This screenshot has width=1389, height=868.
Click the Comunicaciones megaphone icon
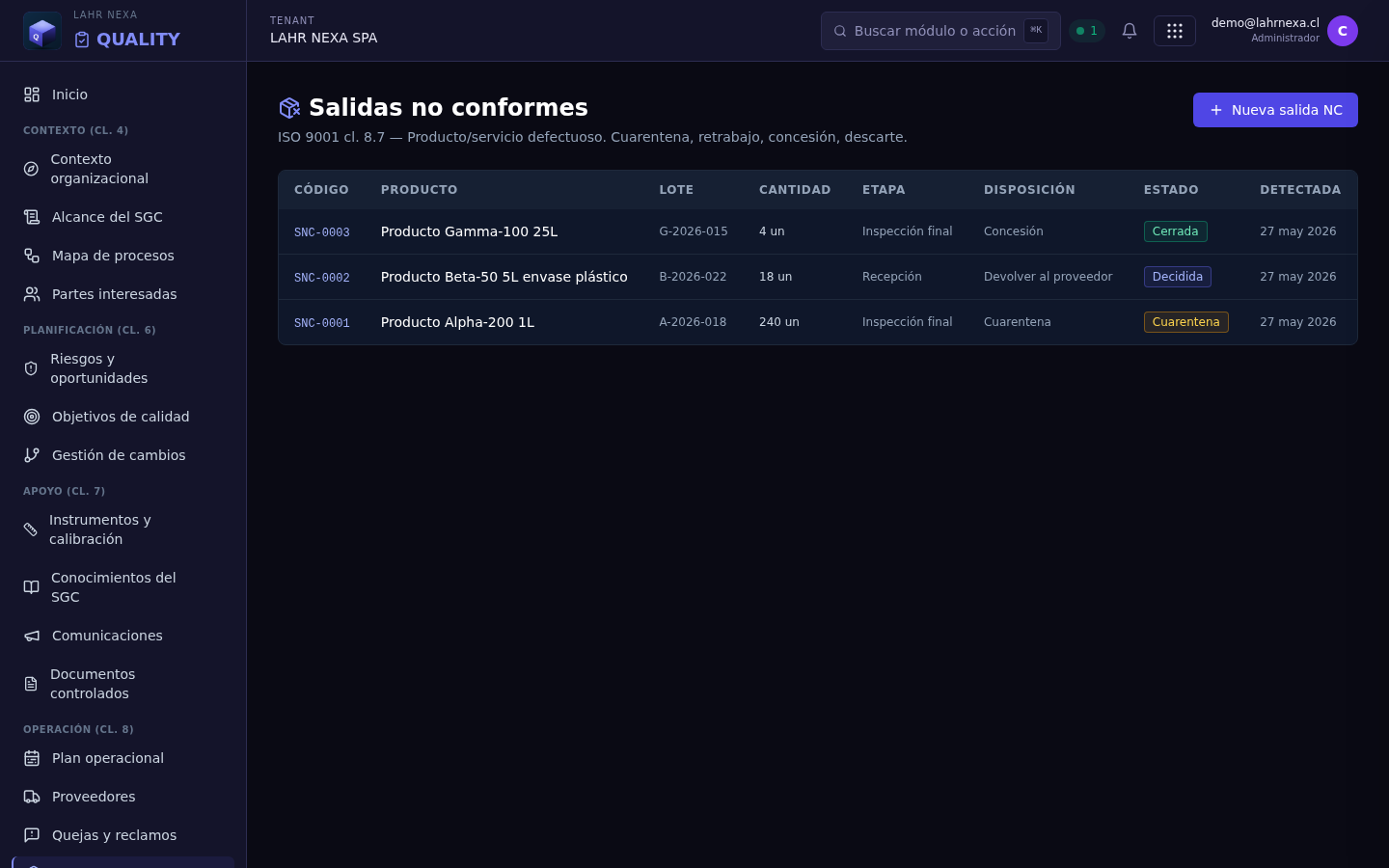(32, 636)
